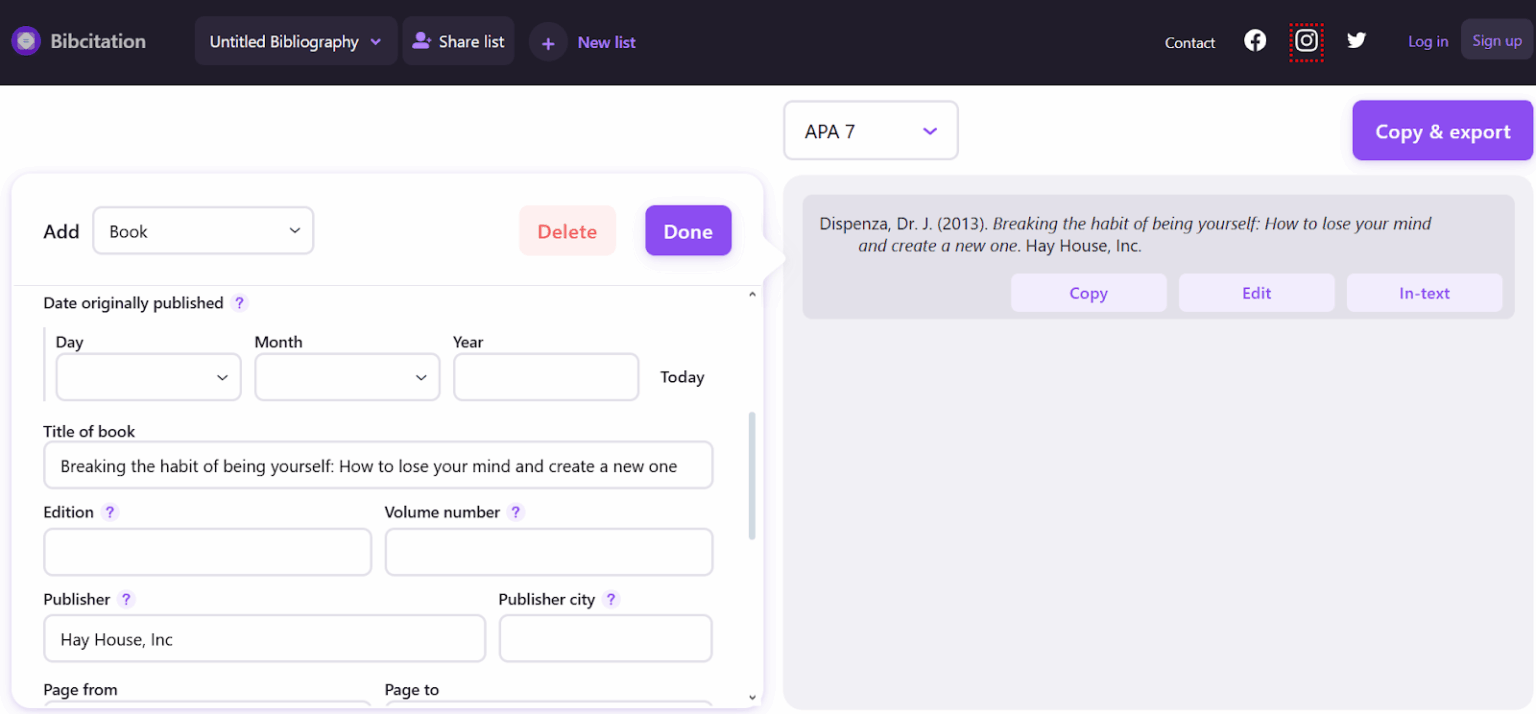The height and width of the screenshot is (714, 1536).
Task: Show help for Volume number
Action: (516, 512)
